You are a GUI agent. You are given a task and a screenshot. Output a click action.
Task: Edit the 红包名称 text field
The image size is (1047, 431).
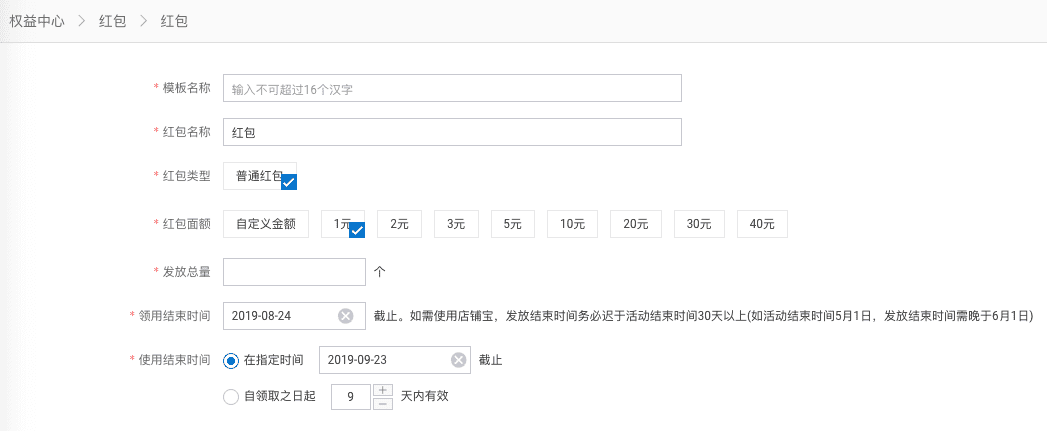point(452,132)
